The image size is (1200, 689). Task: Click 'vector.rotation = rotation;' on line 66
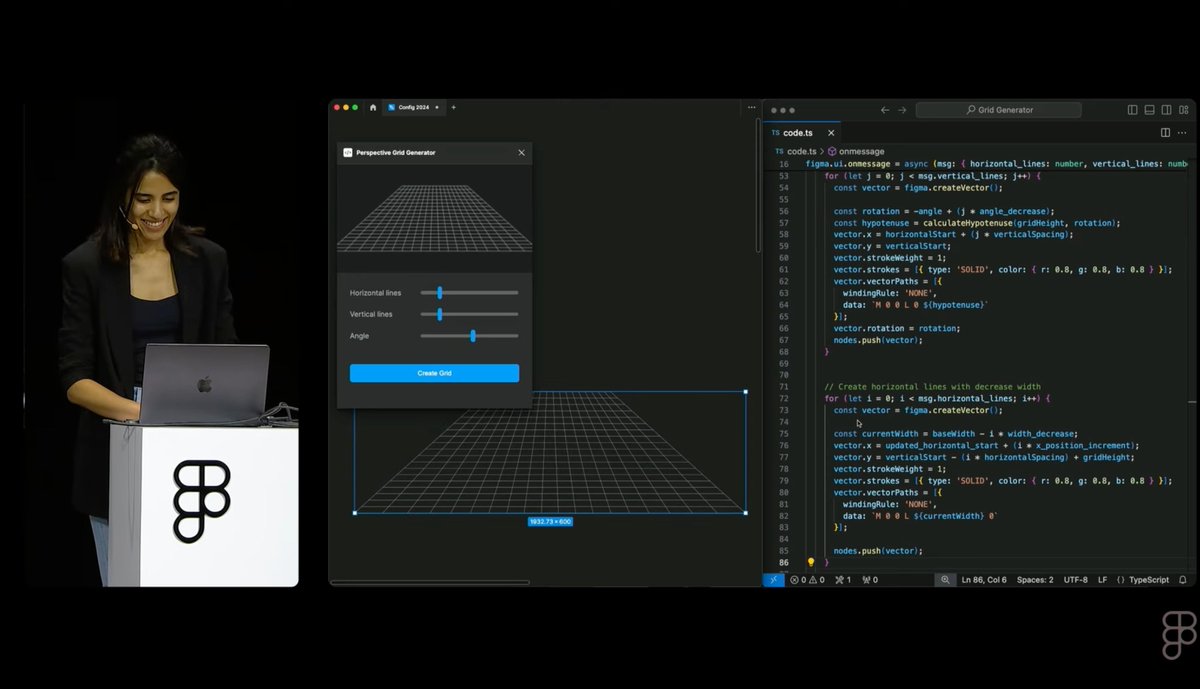[896, 328]
